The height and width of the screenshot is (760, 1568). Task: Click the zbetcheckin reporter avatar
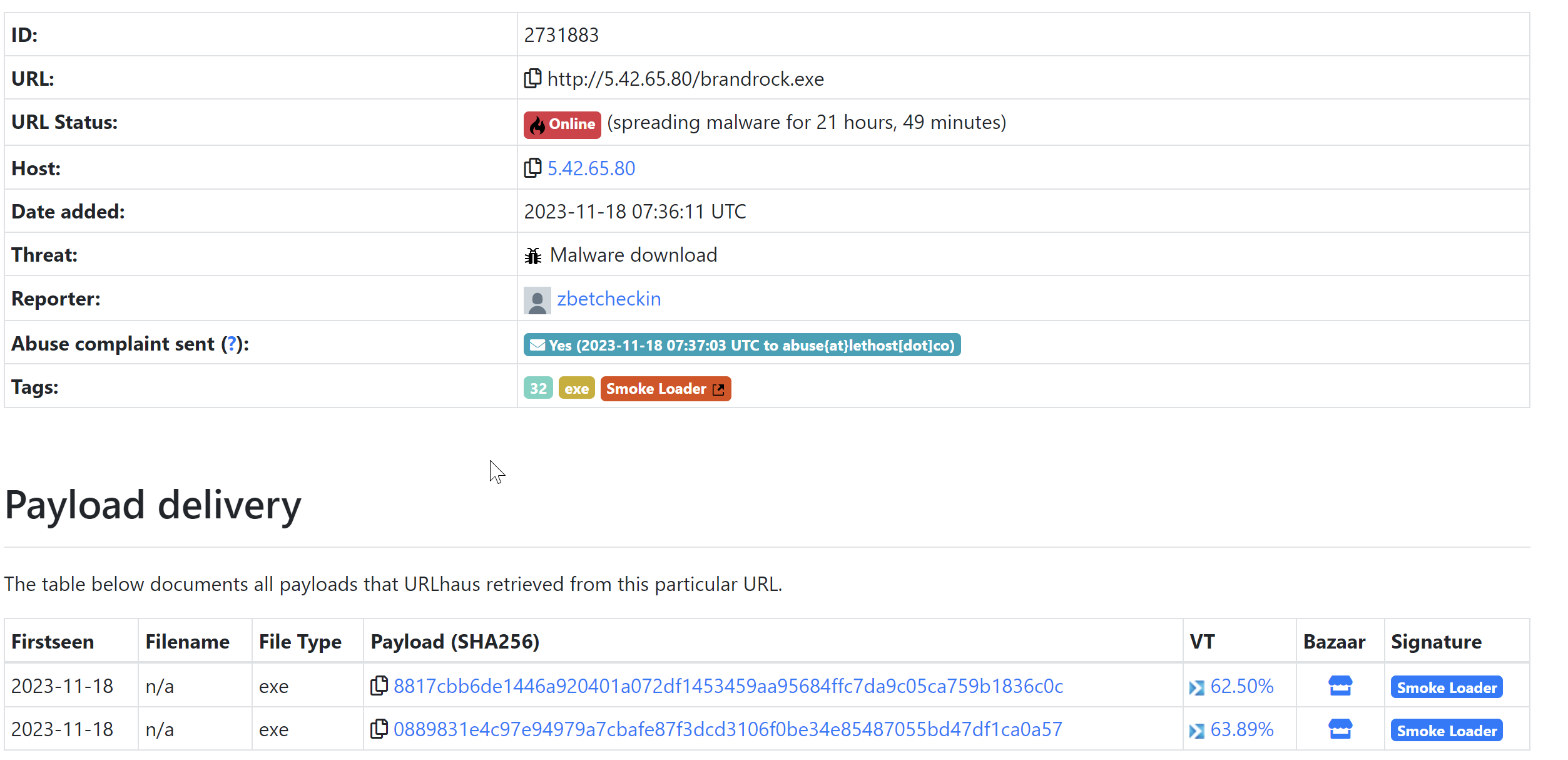(537, 300)
